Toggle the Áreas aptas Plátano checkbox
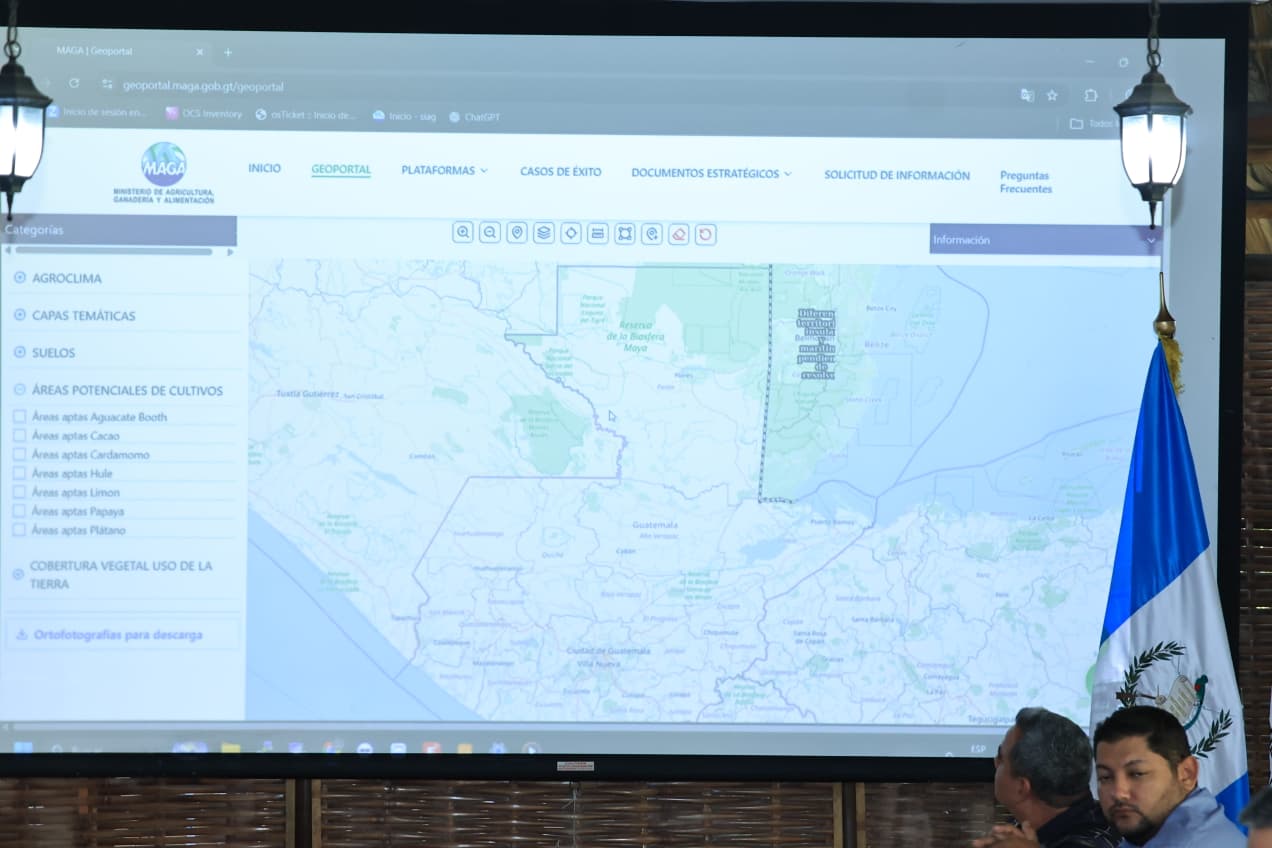Screen dimensions: 1272x848 (20, 530)
